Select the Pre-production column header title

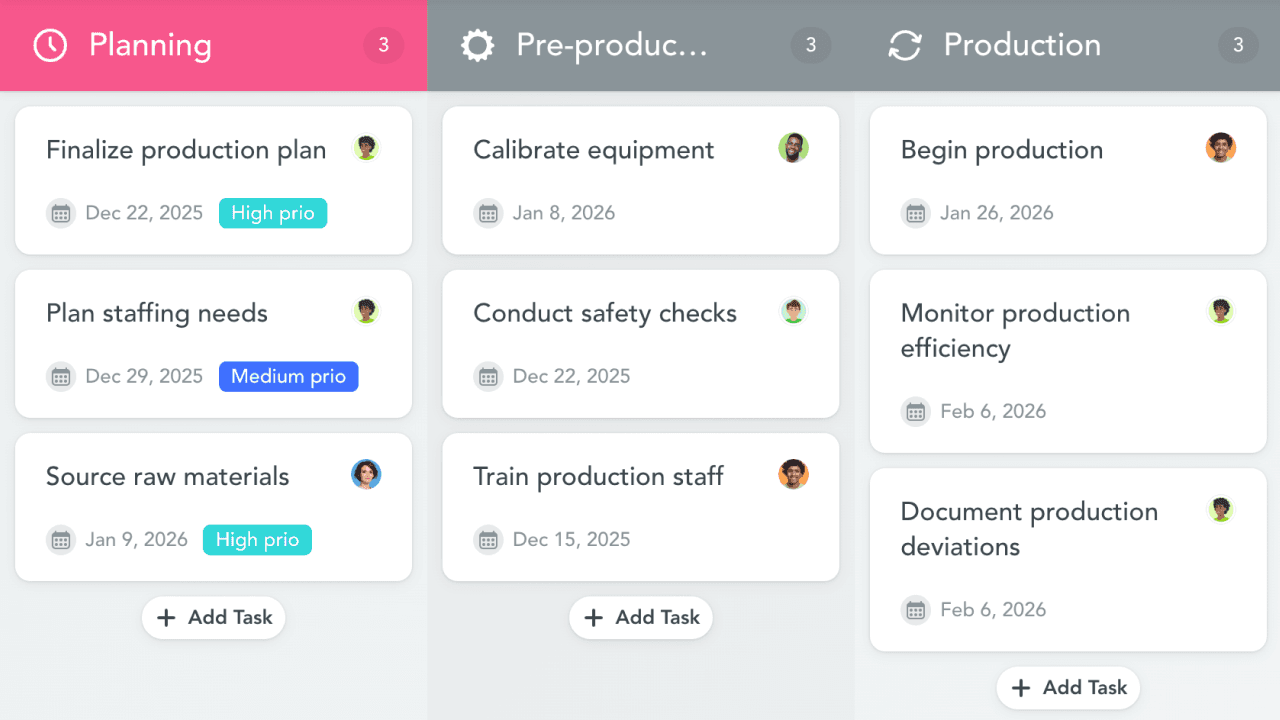click(x=612, y=45)
